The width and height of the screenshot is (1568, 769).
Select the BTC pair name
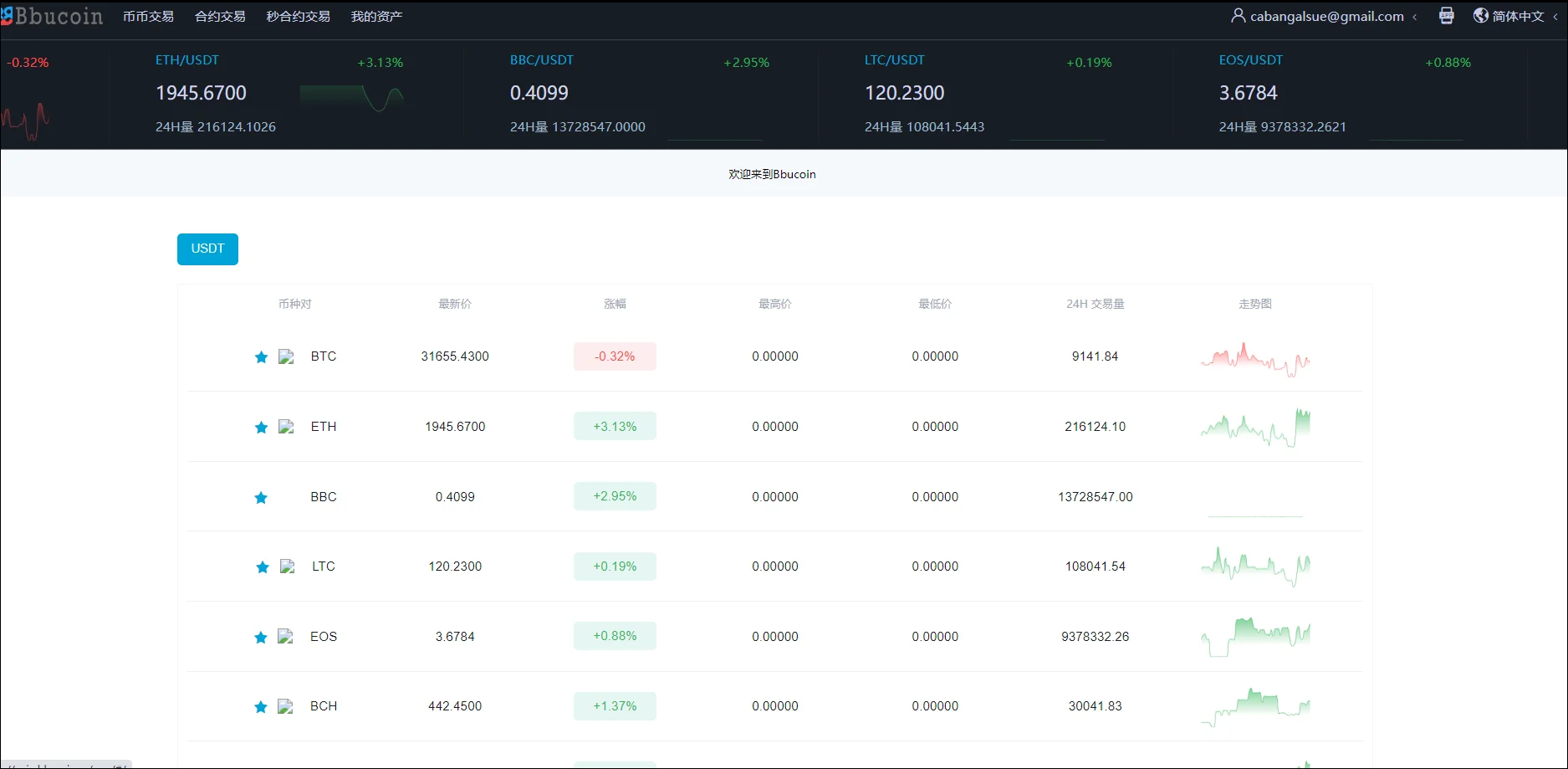pos(324,356)
